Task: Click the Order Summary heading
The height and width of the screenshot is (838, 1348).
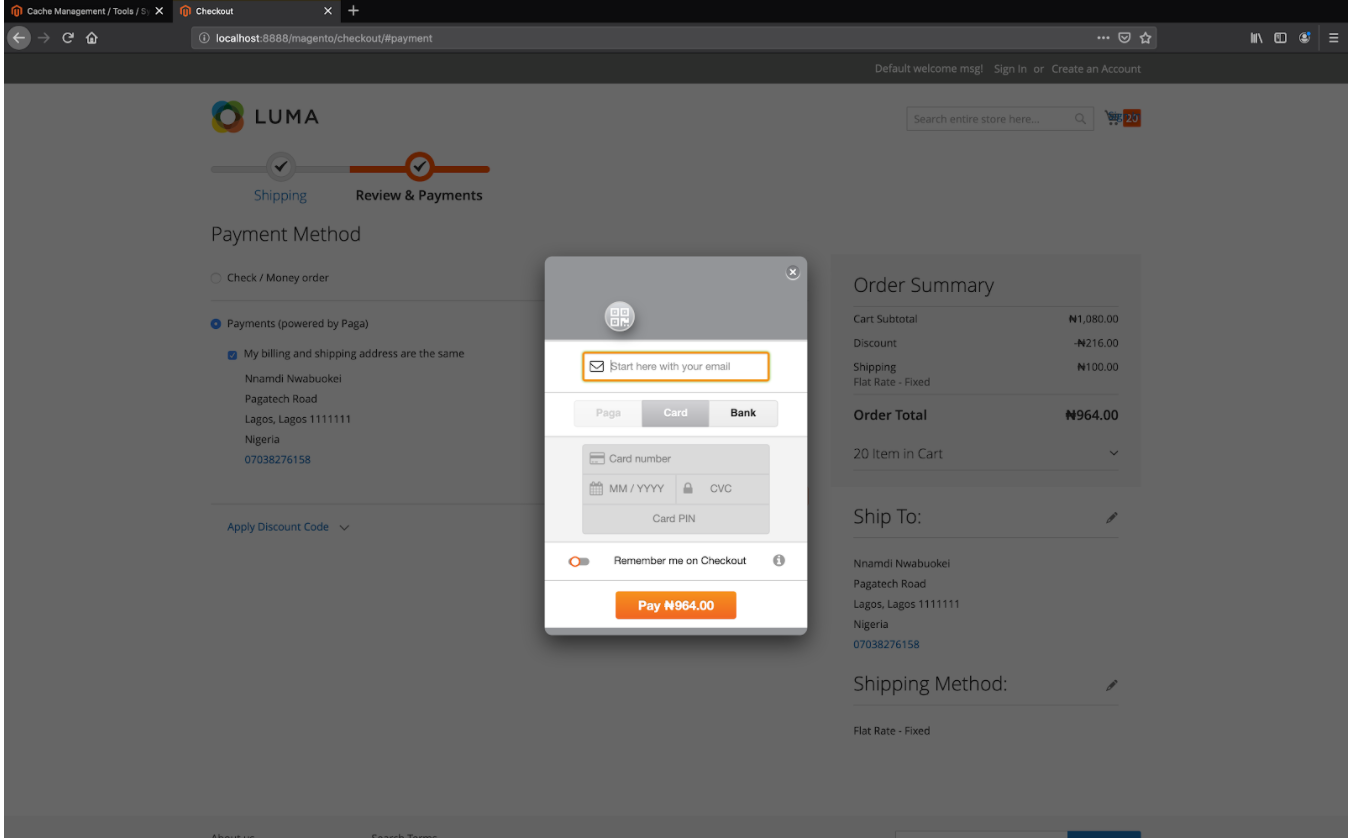Action: [x=923, y=285]
